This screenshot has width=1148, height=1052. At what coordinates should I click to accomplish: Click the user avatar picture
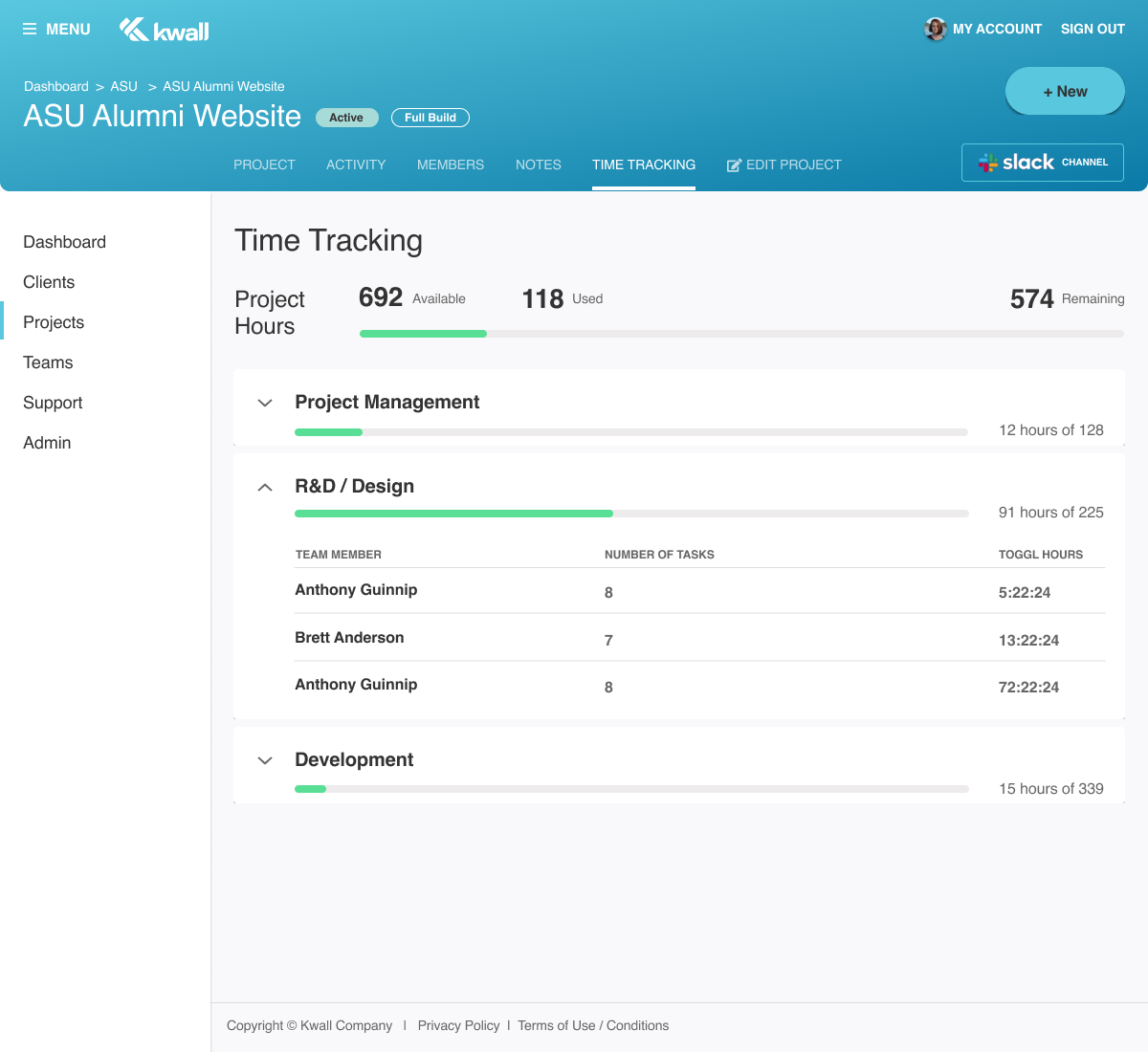click(935, 30)
